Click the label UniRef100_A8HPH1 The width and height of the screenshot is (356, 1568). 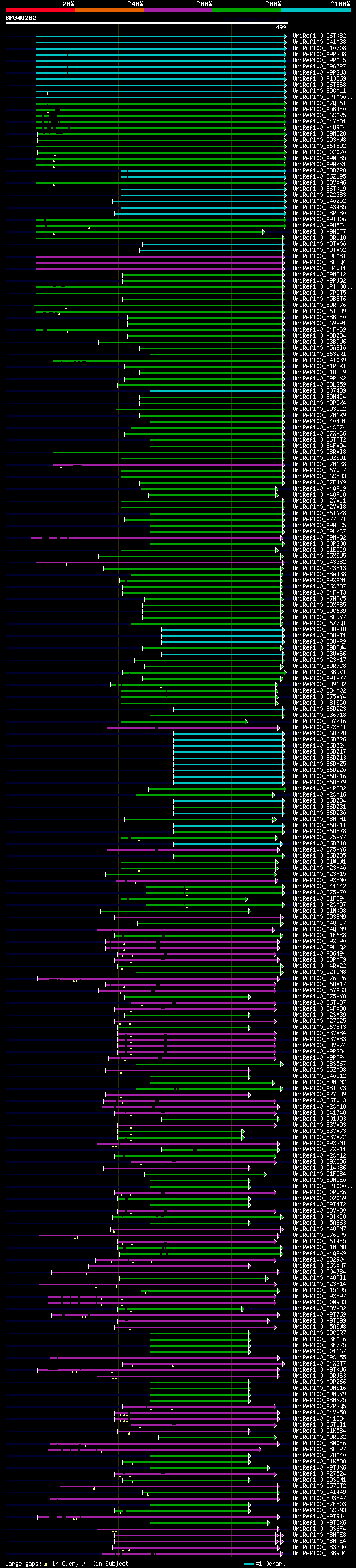pyautogui.click(x=319, y=819)
